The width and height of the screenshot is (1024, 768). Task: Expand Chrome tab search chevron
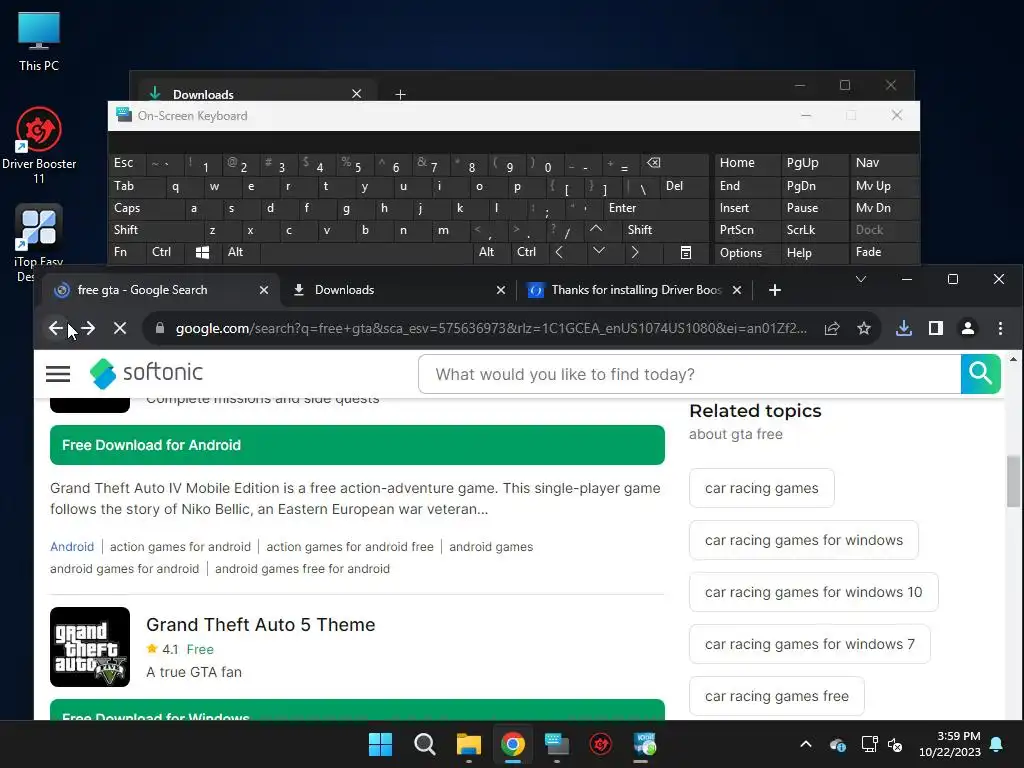coord(861,280)
